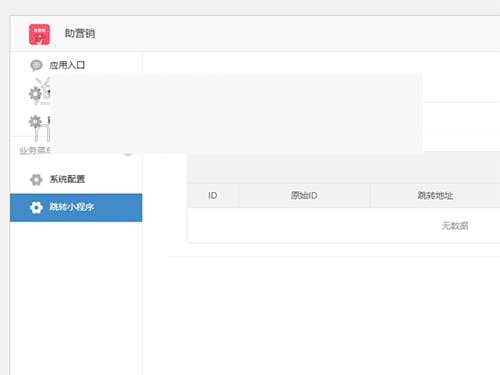This screenshot has width=500, height=375.
Task: Click the 跳转地址 column header
Action: 435,195
